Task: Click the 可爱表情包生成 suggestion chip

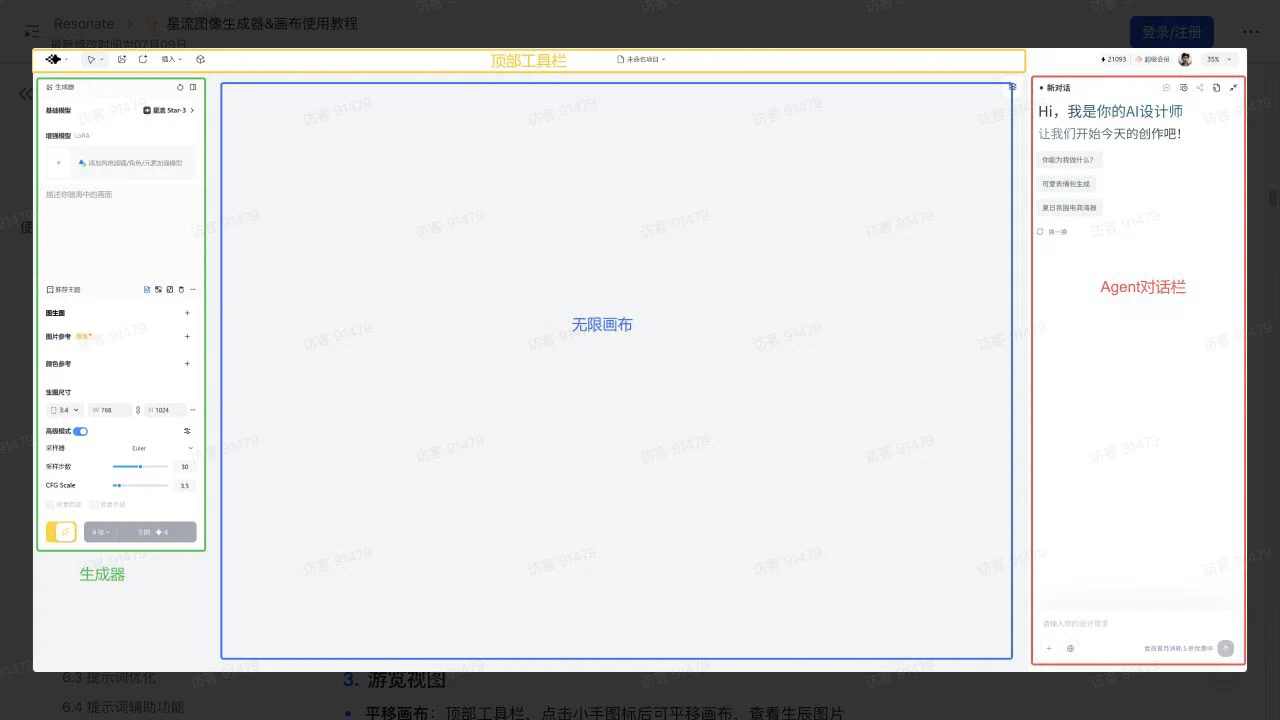Action: point(1068,184)
